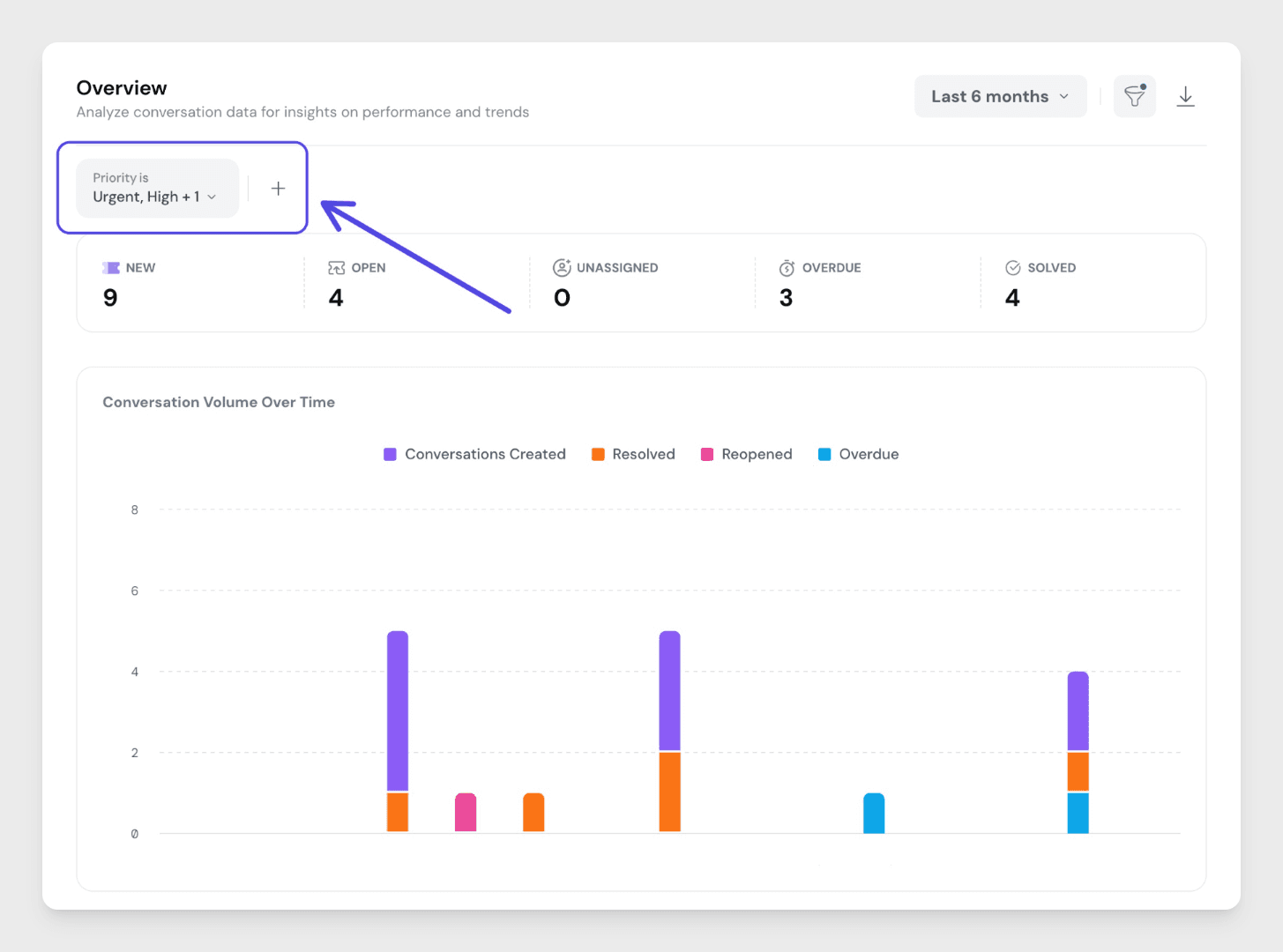Add a new filter with plus icon
Screen dimensions: 1283x952
coord(278,189)
